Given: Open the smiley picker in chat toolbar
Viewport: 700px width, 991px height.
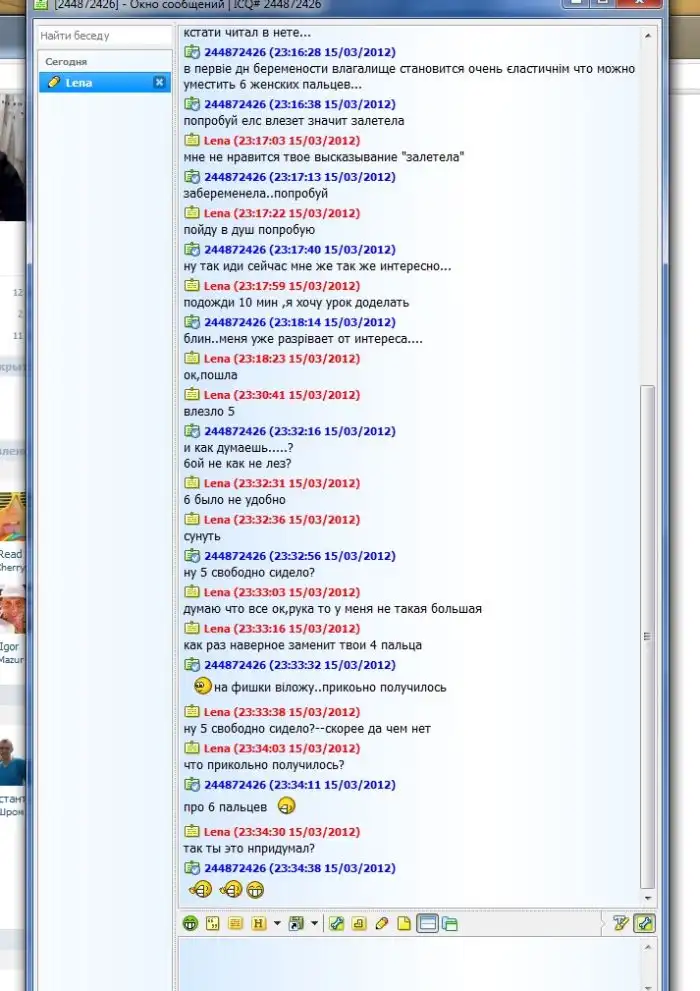Looking at the screenshot, I should pyautogui.click(x=190, y=923).
